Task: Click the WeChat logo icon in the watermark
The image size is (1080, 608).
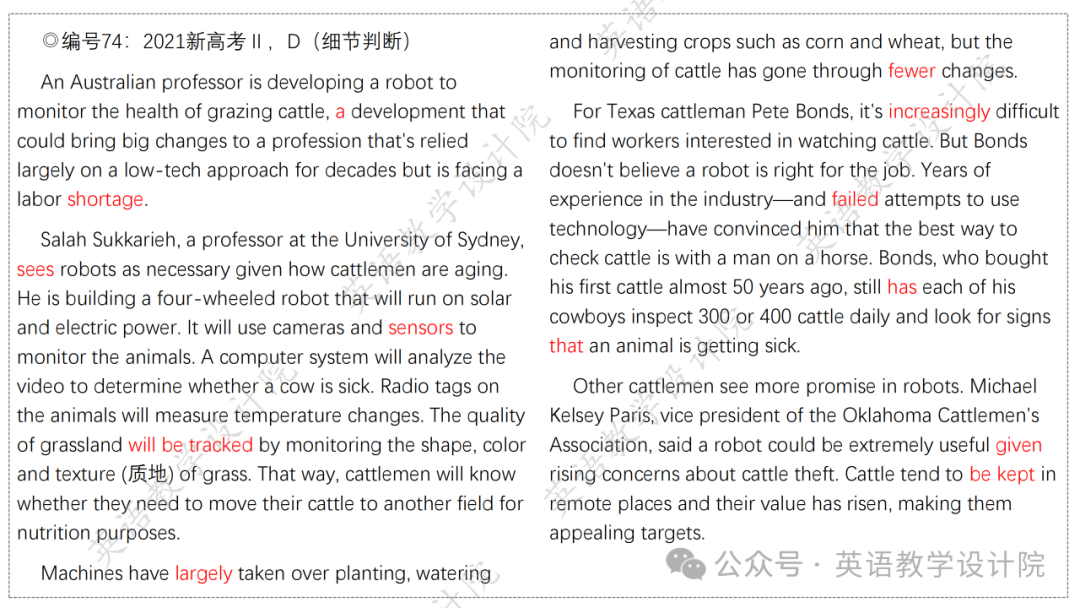Action: click(x=685, y=564)
